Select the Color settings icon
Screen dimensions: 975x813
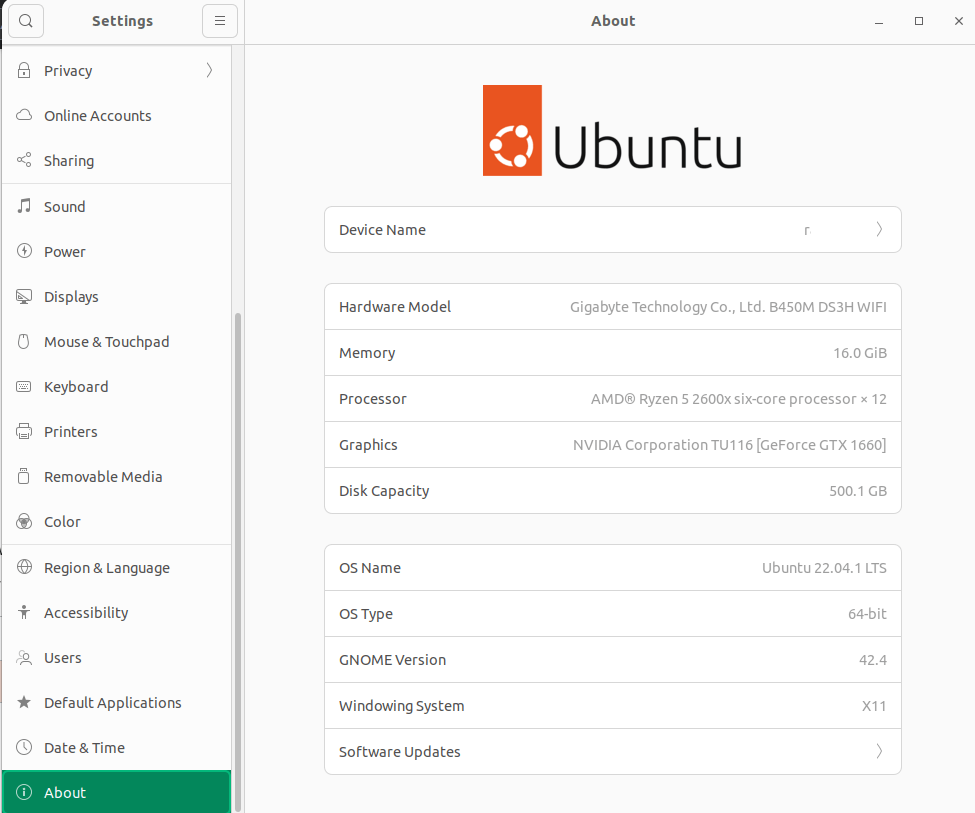(x=23, y=521)
